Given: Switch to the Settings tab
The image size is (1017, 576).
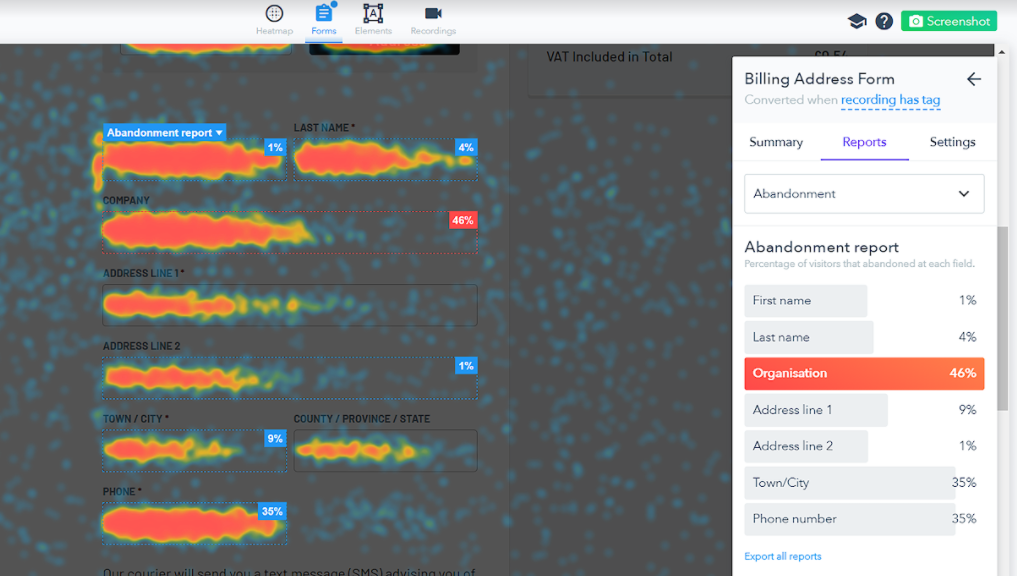Looking at the screenshot, I should tap(952, 142).
